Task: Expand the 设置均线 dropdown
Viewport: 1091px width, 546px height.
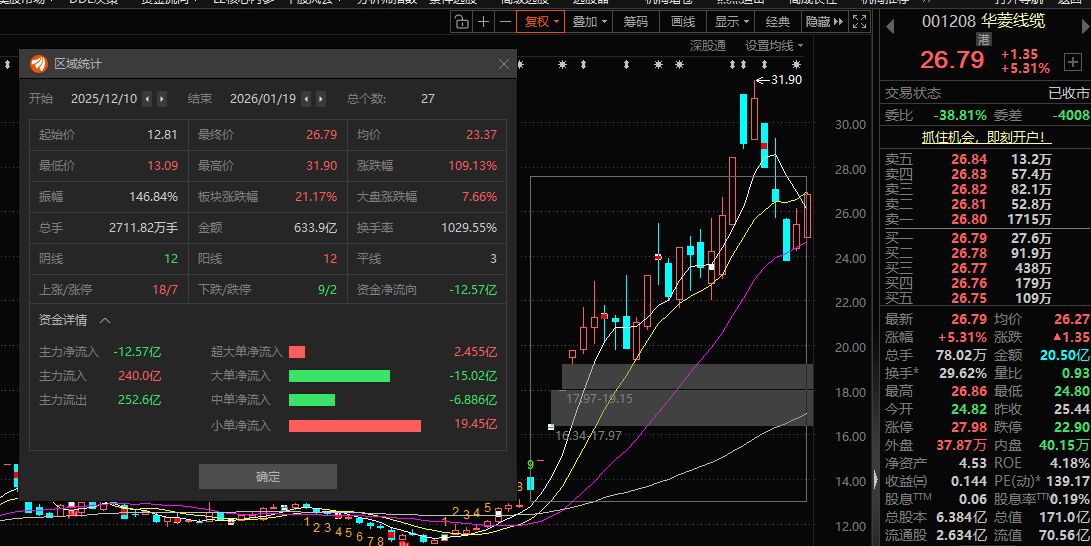Action: (774, 46)
